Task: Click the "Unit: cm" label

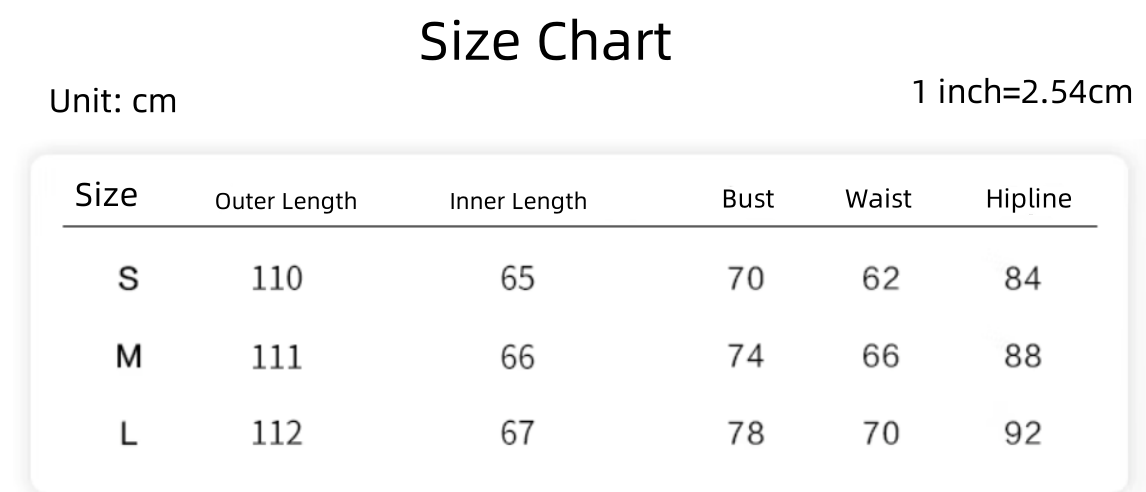Action: 113,101
